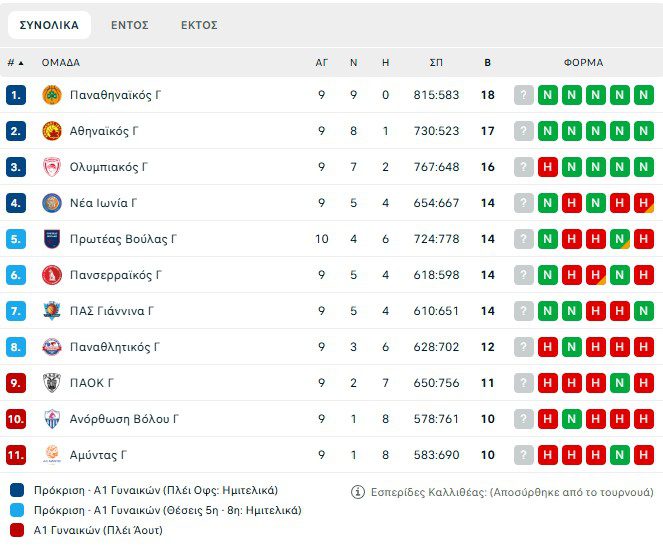
Task: Click the Αθηναϊκός Γ team logo
Action: [52, 131]
